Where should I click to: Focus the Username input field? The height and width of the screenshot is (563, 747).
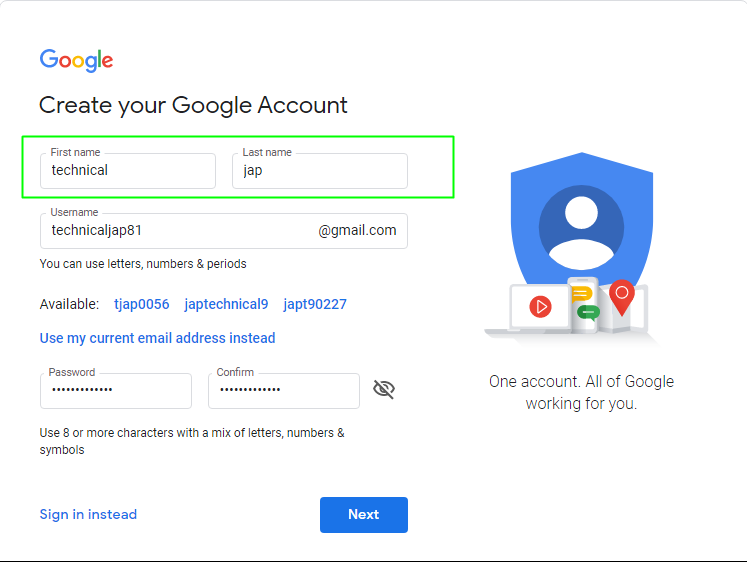(x=224, y=231)
